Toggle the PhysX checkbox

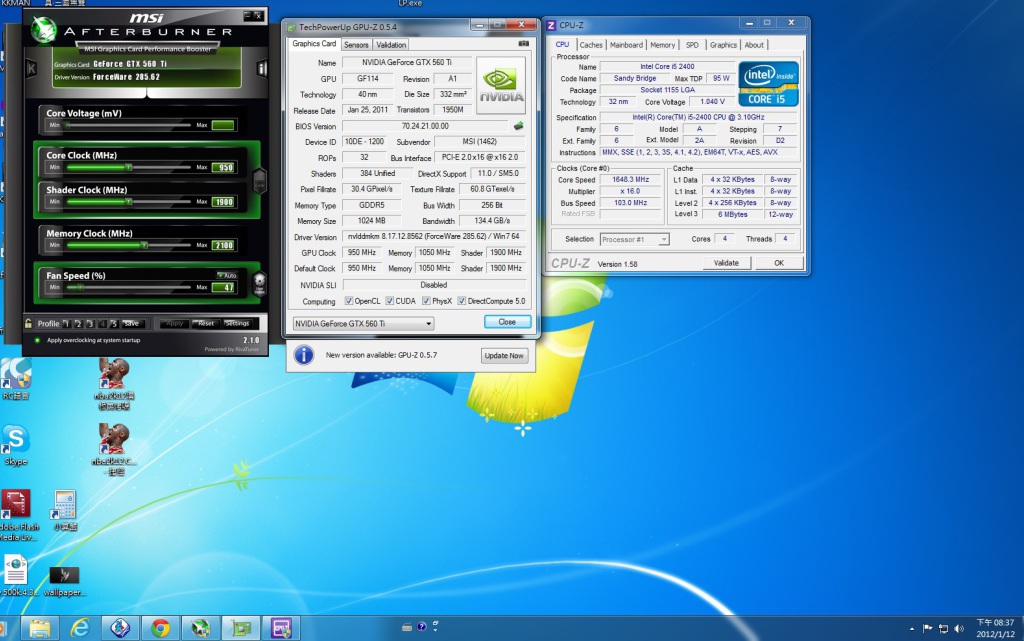[426, 301]
